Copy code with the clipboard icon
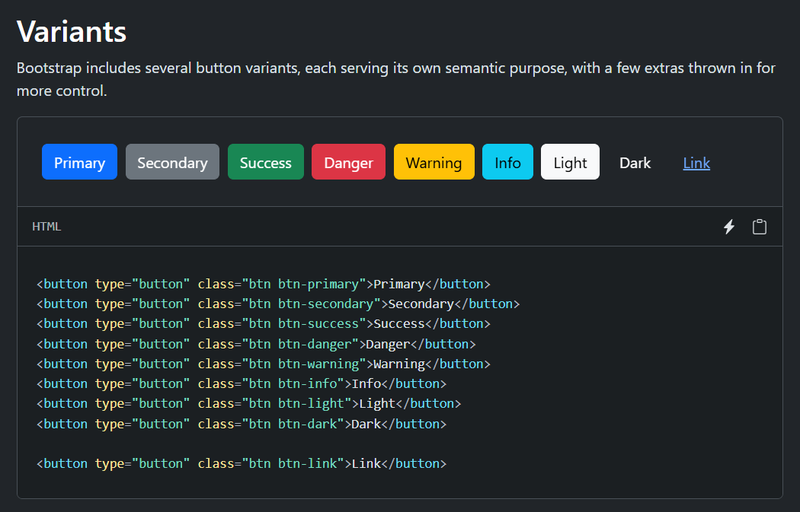 click(x=759, y=227)
